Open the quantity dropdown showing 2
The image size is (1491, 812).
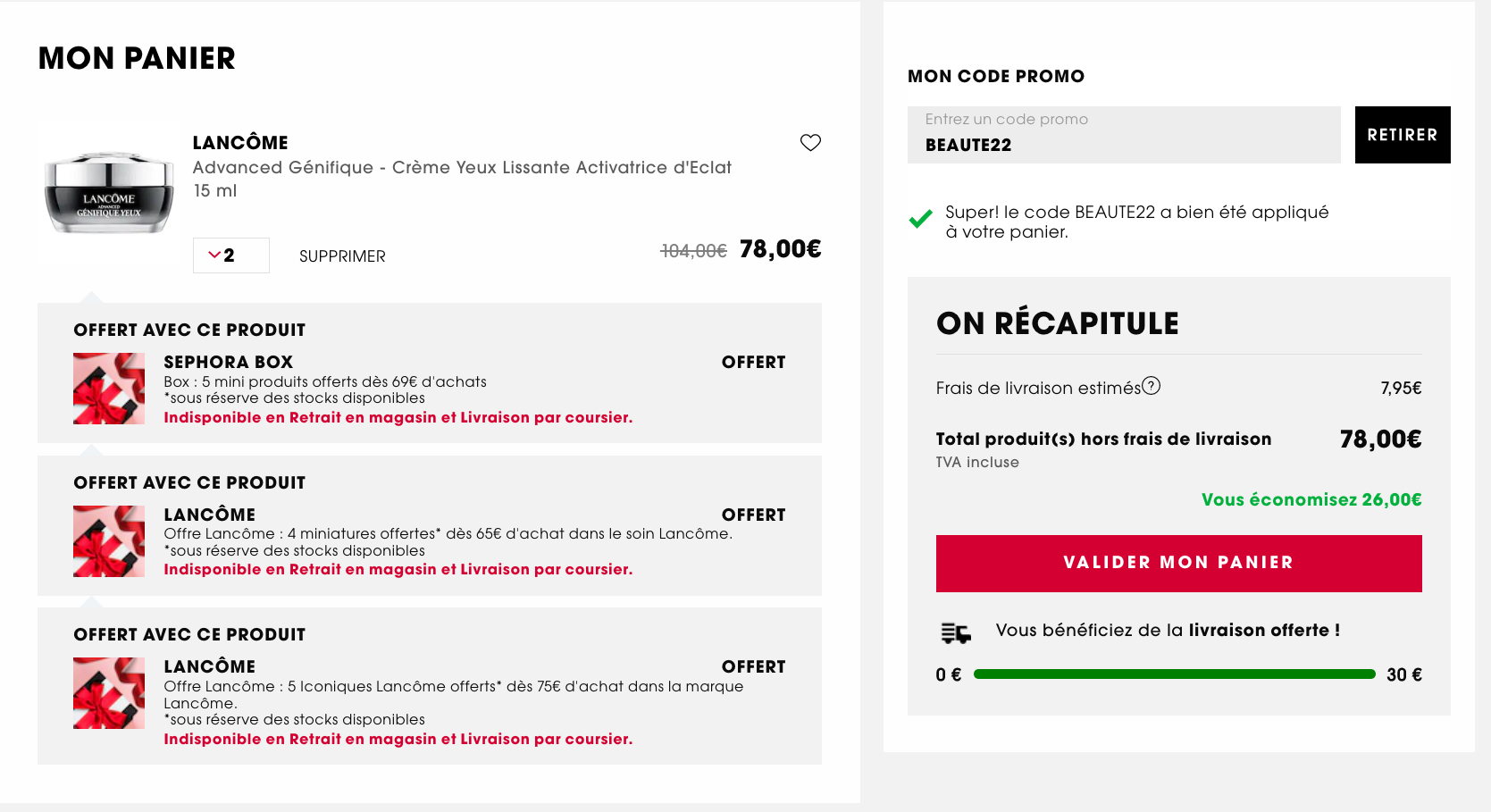pyautogui.click(x=231, y=255)
